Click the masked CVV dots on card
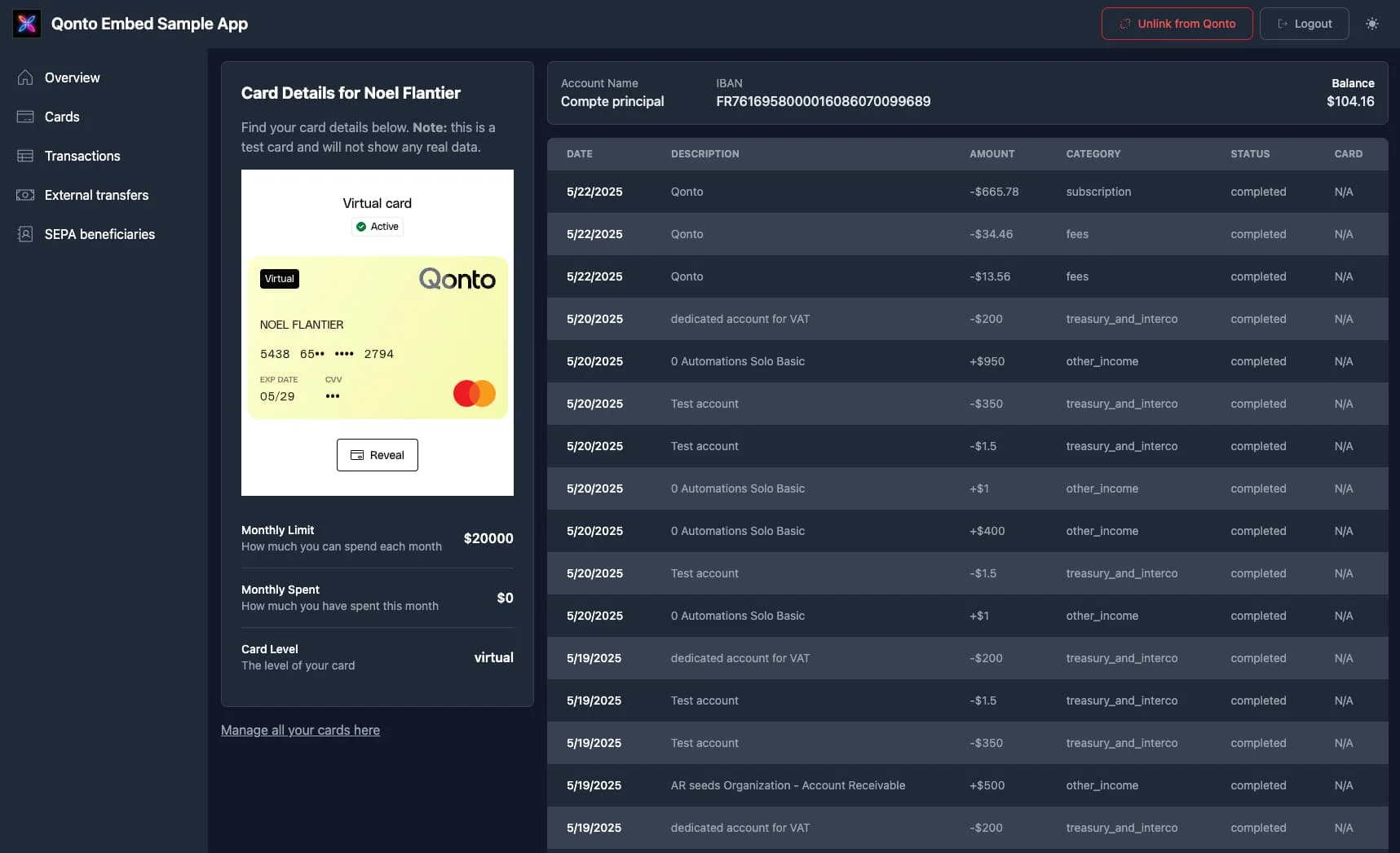This screenshot has height=853, width=1400. 333,396
